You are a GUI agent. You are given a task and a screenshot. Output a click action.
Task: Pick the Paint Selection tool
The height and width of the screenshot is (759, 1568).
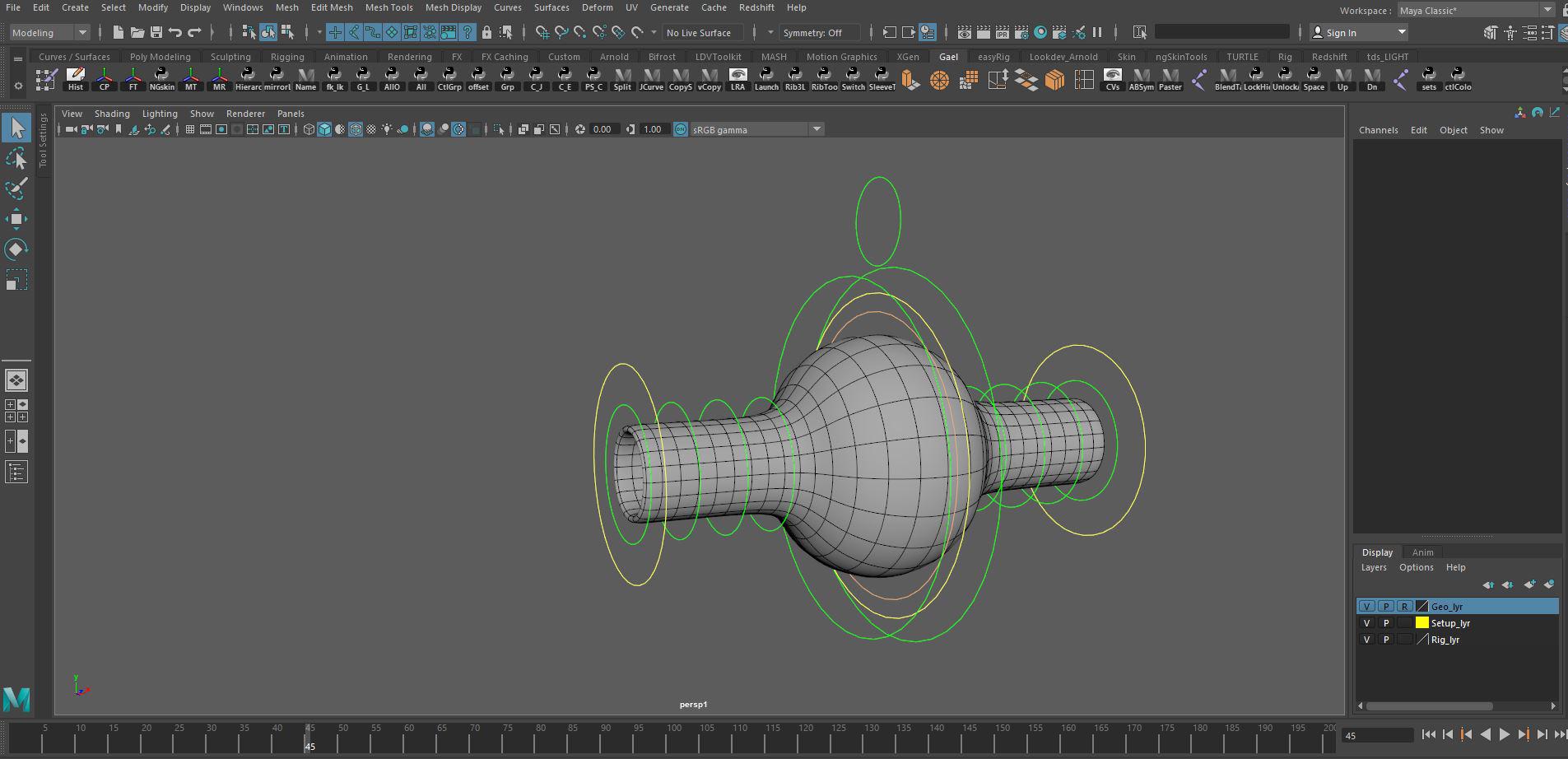point(16,189)
